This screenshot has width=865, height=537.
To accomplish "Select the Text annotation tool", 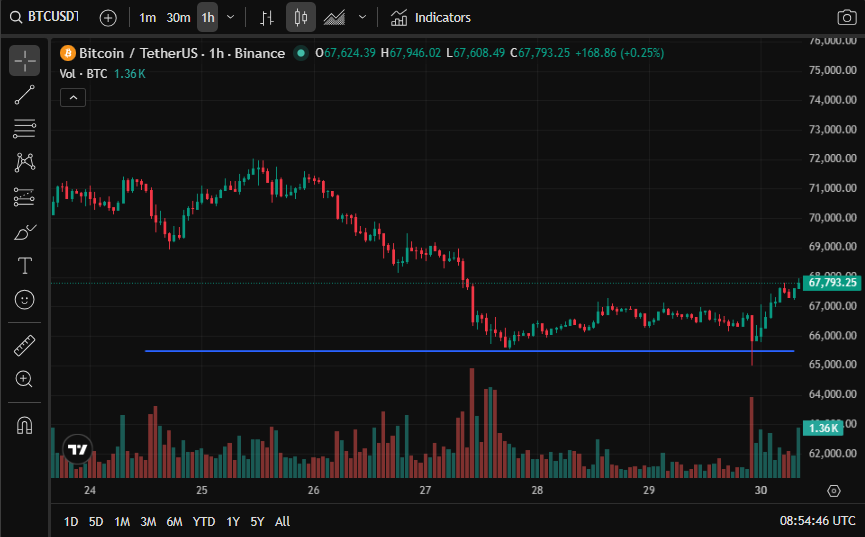I will click(x=24, y=266).
